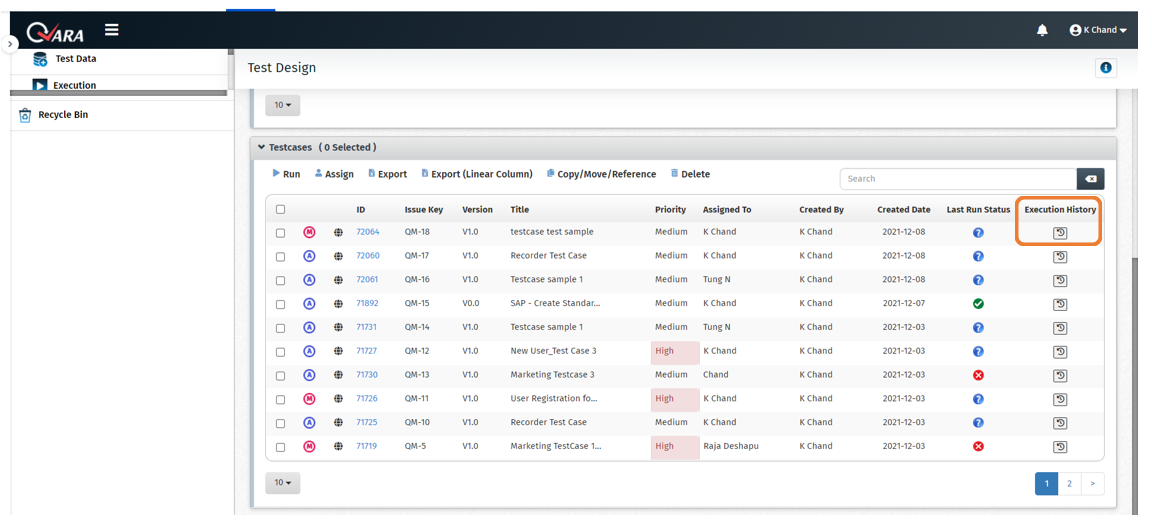1152x523 pixels.
Task: Open the upper page-size 10 dropdown
Action: [x=283, y=105]
